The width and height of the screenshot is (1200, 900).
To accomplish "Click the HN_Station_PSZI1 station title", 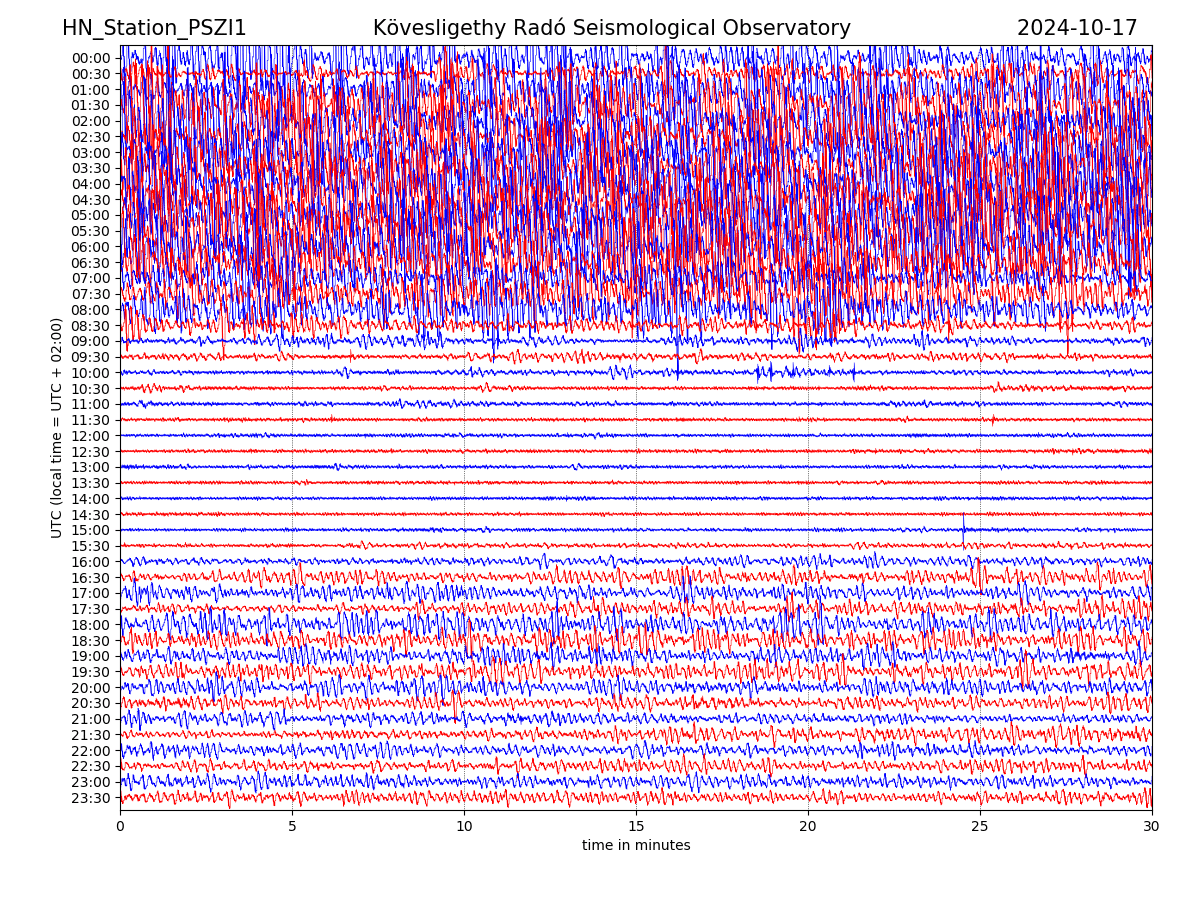I will click(154, 28).
